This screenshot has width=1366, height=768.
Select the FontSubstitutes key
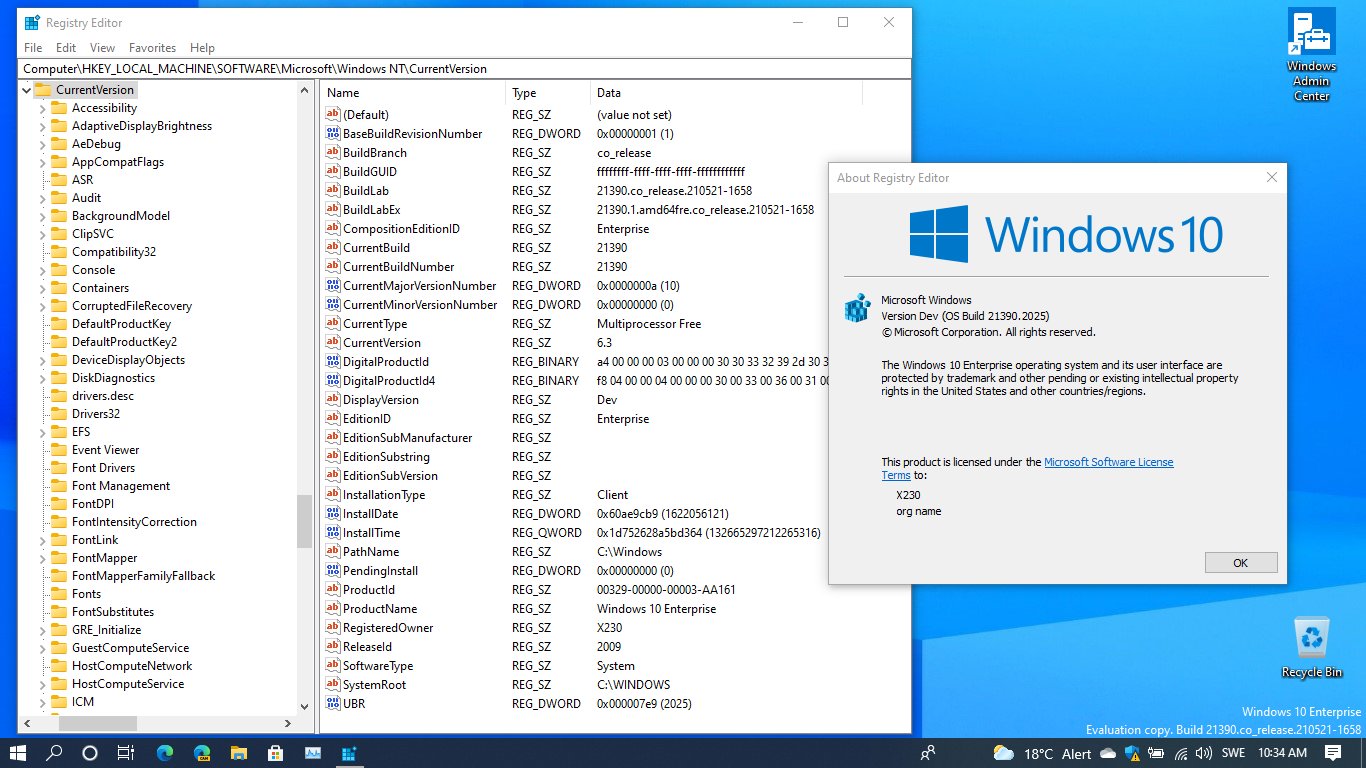coord(113,612)
